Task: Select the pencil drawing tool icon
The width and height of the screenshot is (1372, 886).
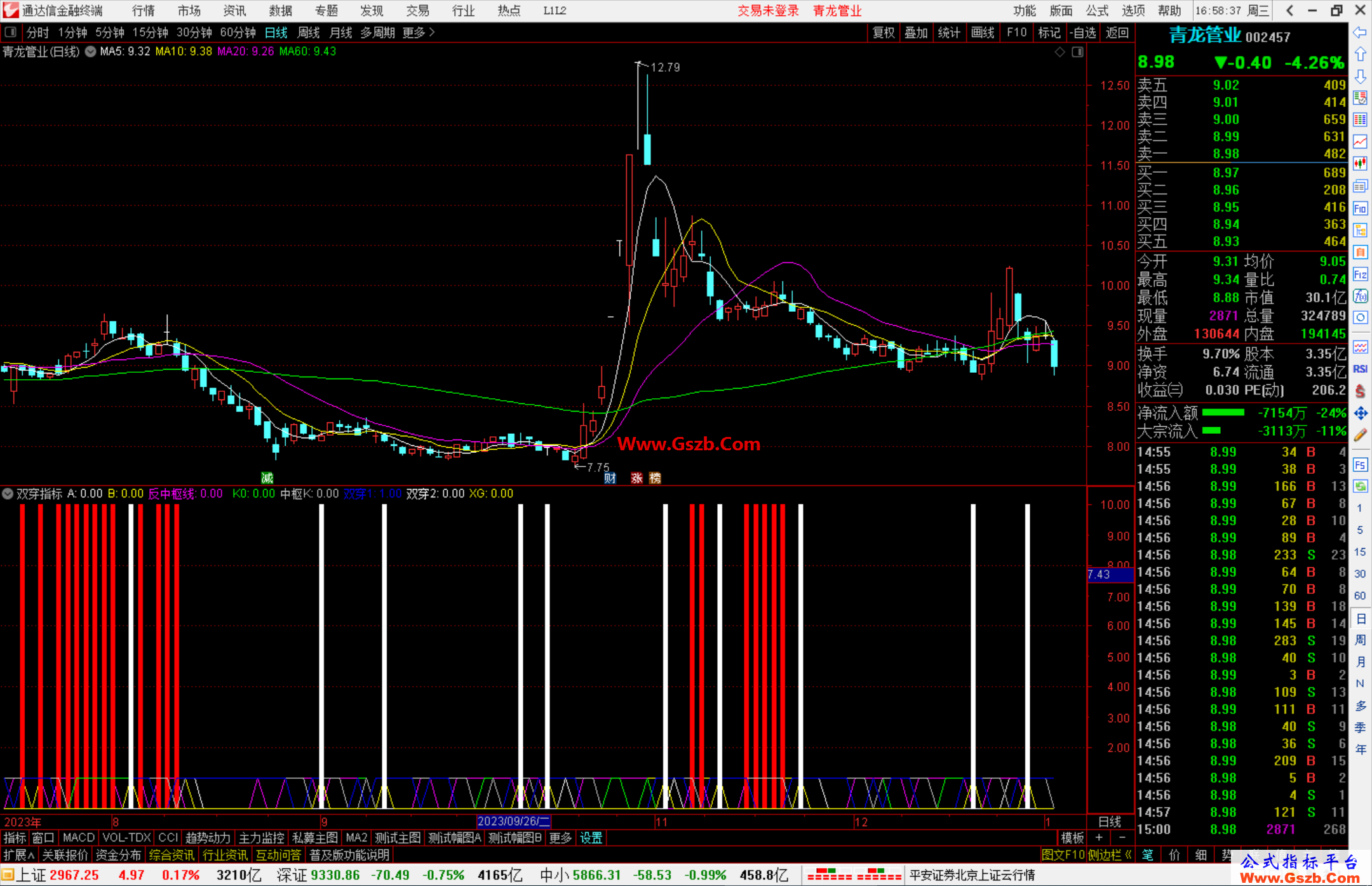Action: coord(1360,436)
